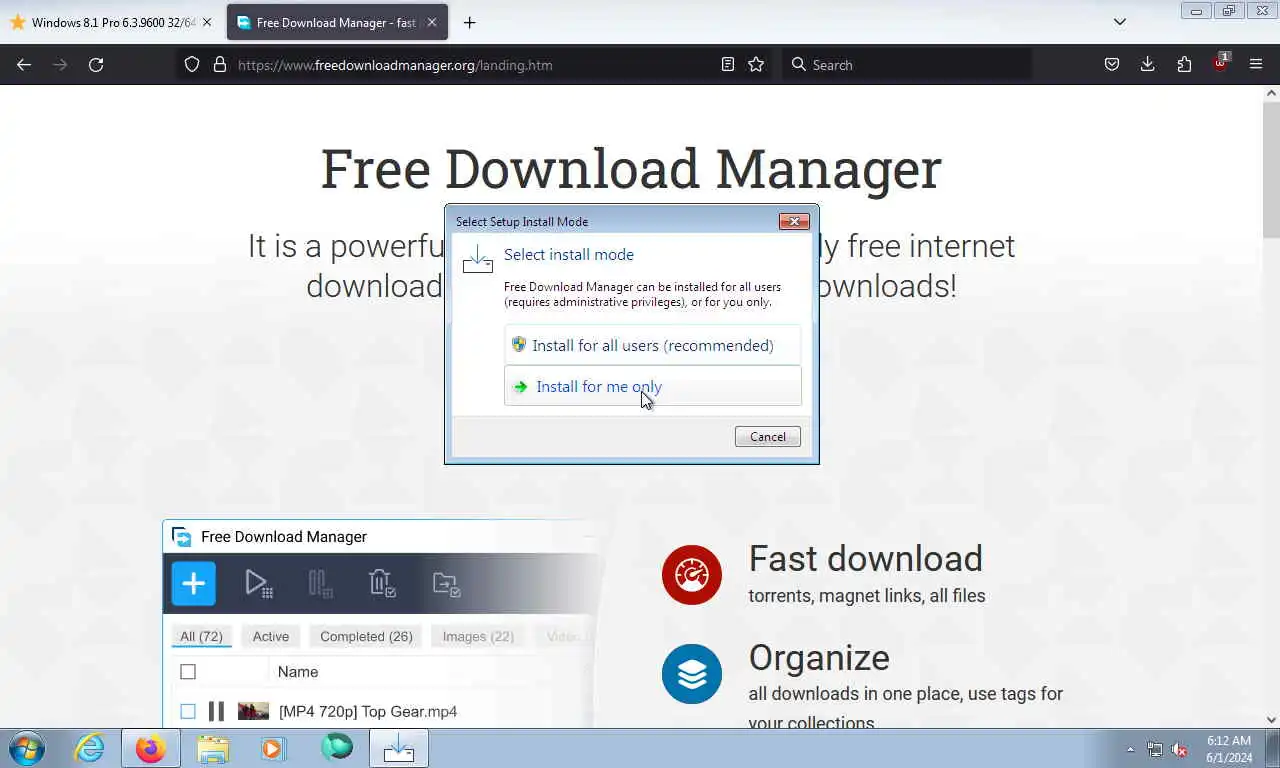Click the delete trash icon in FDM preview
Image resolution: width=1280 pixels, height=768 pixels.
click(382, 584)
